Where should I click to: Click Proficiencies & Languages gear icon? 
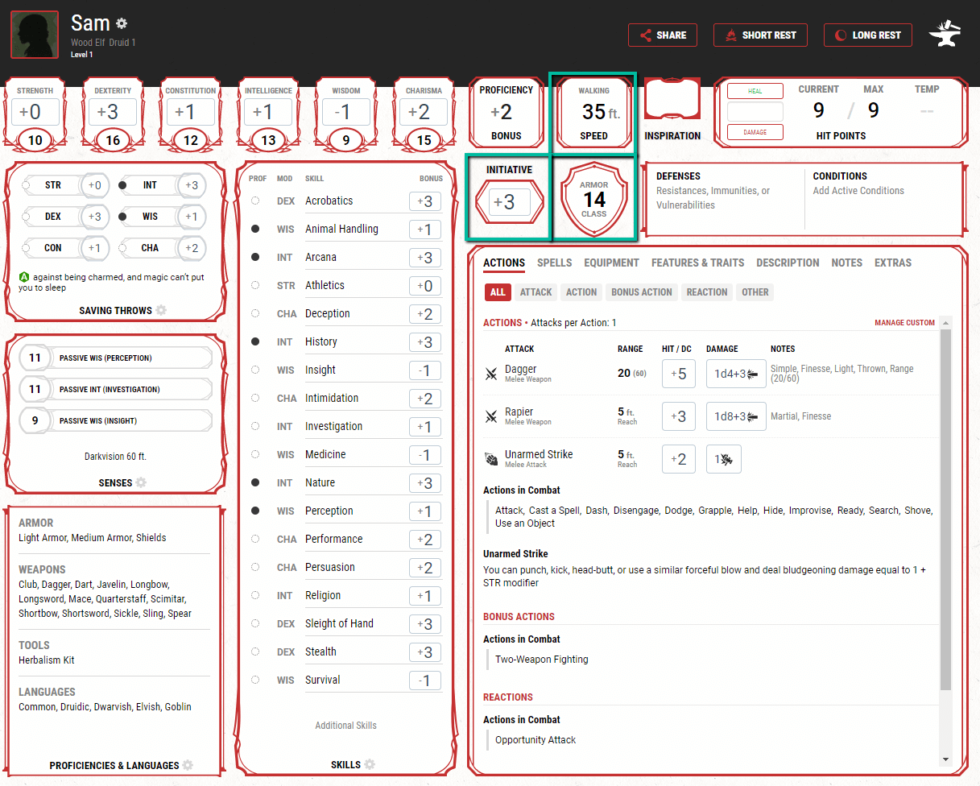[x=188, y=766]
